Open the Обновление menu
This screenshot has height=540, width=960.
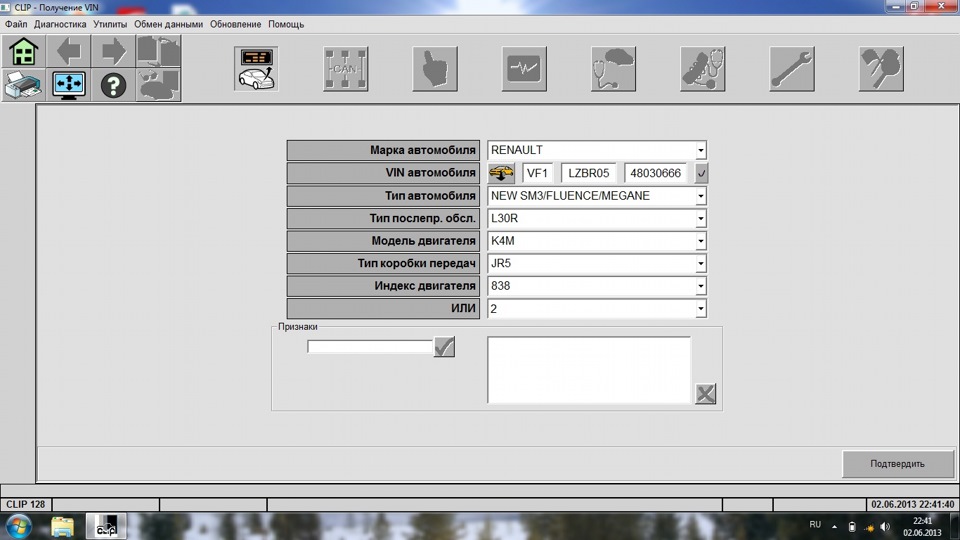click(236, 24)
